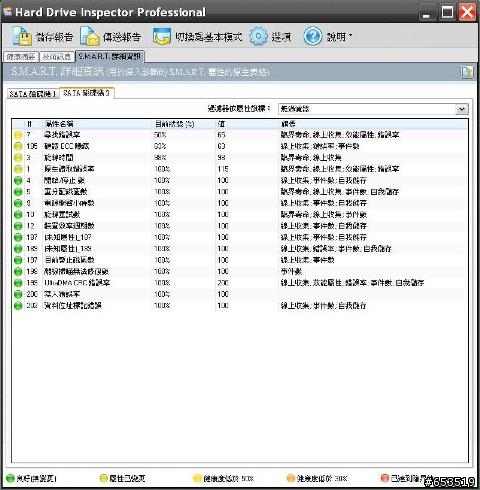
Task: Select the S.M.A.R.T. 詳細資訊 tab
Action: [x=110, y=56]
